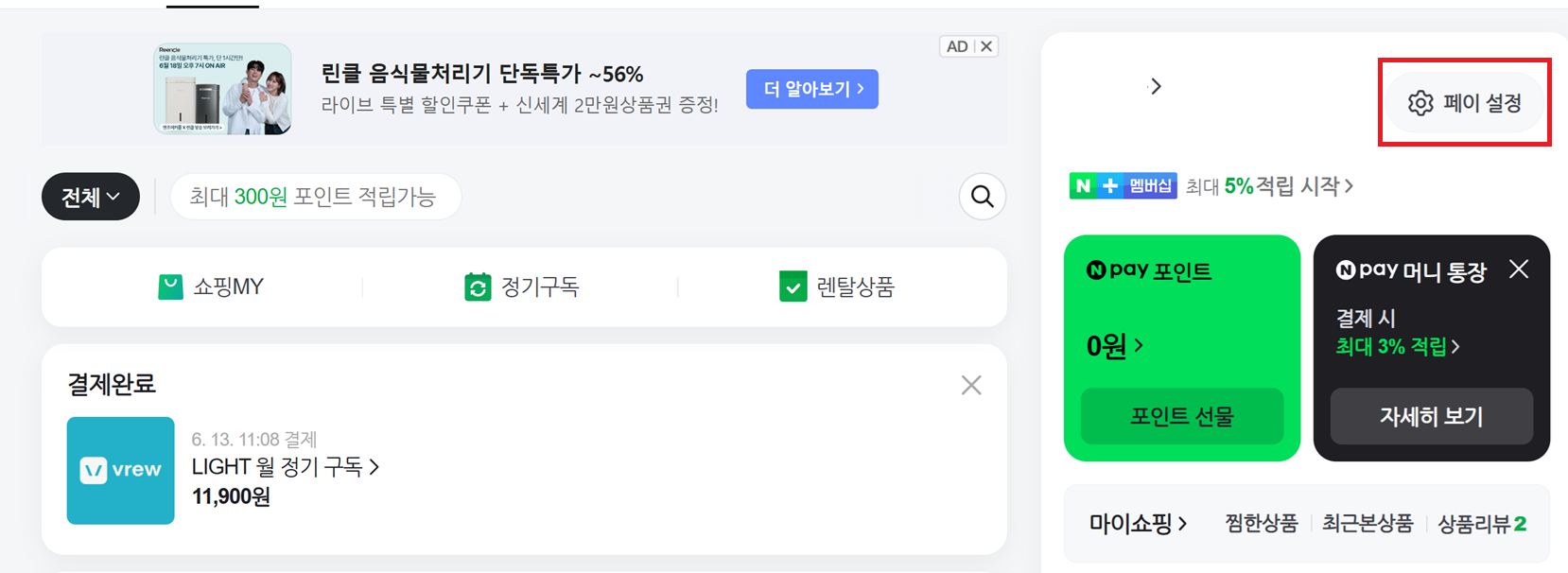
Task: Click the vrew product thumbnail
Action: click(120, 471)
